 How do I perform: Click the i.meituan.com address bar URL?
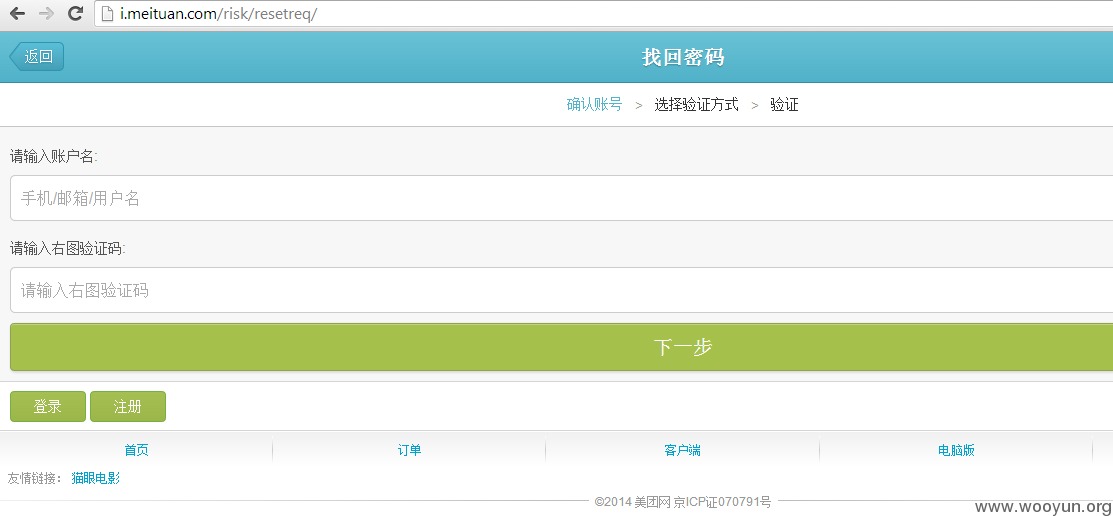(x=219, y=14)
